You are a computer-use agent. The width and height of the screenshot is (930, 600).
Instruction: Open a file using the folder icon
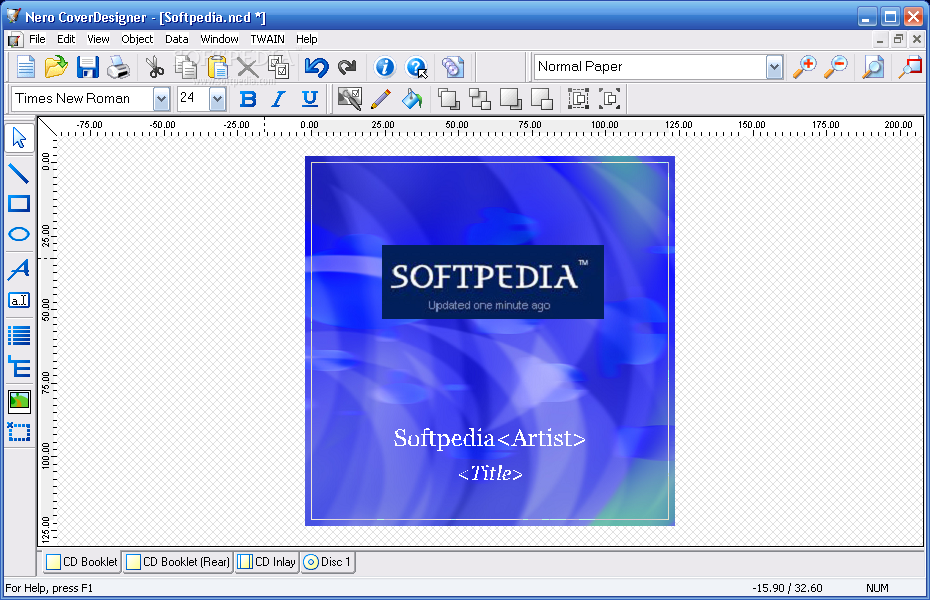56,67
